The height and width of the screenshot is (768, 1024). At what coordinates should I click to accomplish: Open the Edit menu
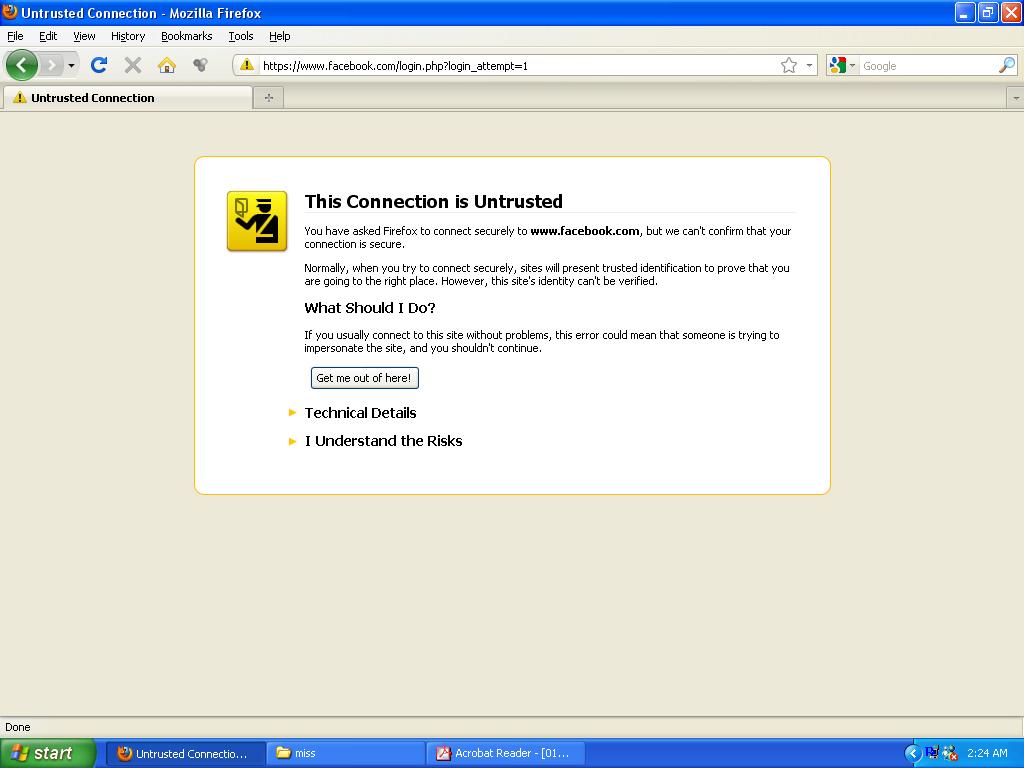(48, 37)
